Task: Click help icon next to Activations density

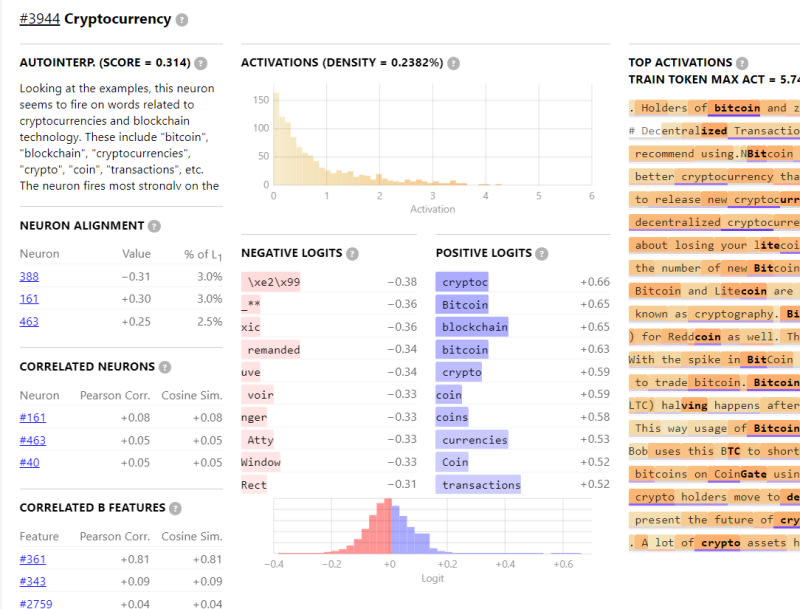Action: pos(454,63)
